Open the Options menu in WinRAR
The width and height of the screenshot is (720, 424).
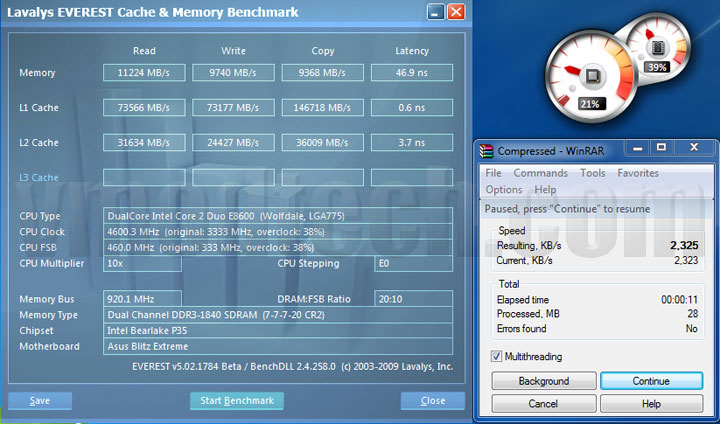click(504, 190)
